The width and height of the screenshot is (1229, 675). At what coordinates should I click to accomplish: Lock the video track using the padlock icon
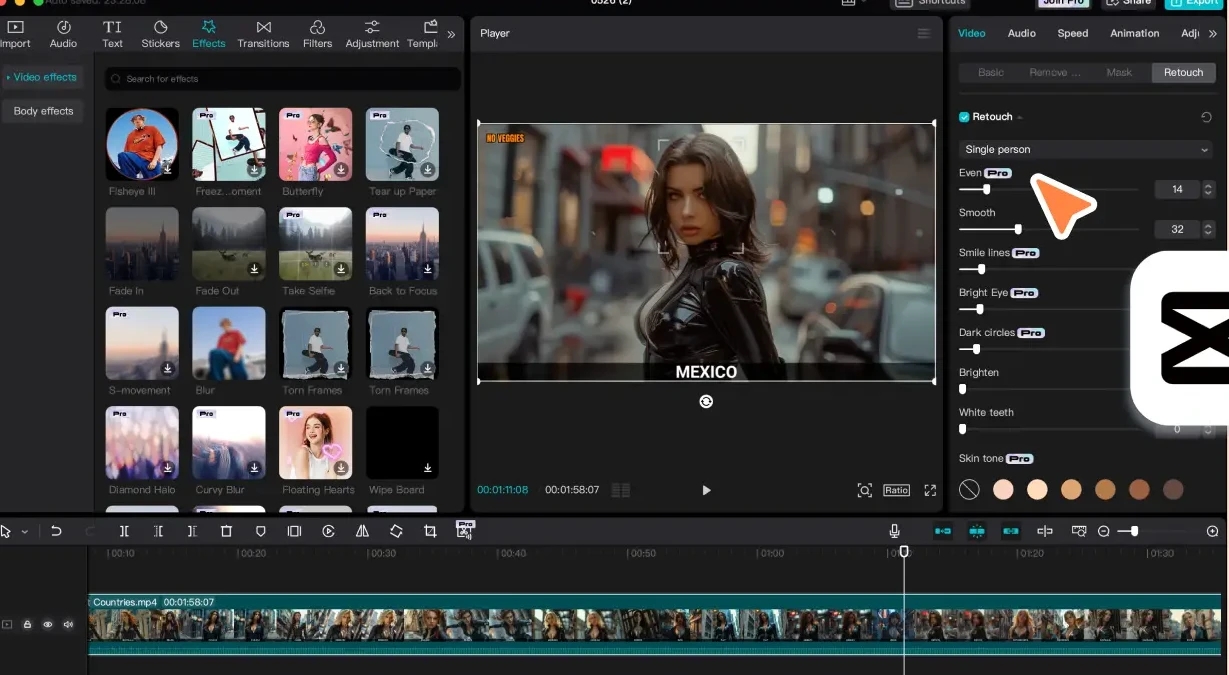tap(27, 624)
